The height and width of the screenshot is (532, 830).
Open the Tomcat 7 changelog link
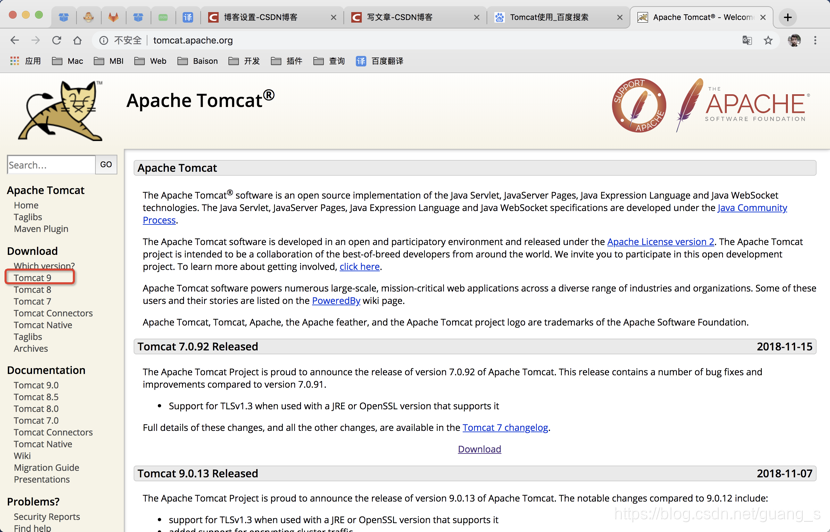pyautogui.click(x=505, y=428)
